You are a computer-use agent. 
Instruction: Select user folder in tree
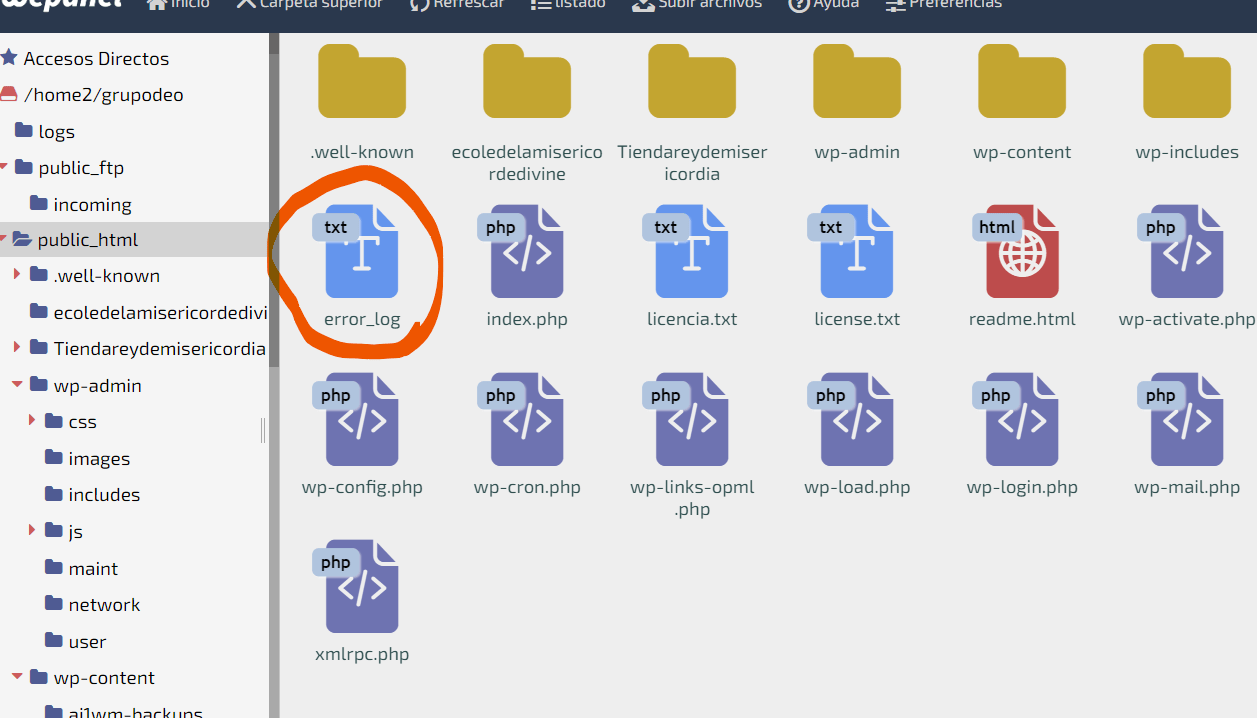click(76, 641)
